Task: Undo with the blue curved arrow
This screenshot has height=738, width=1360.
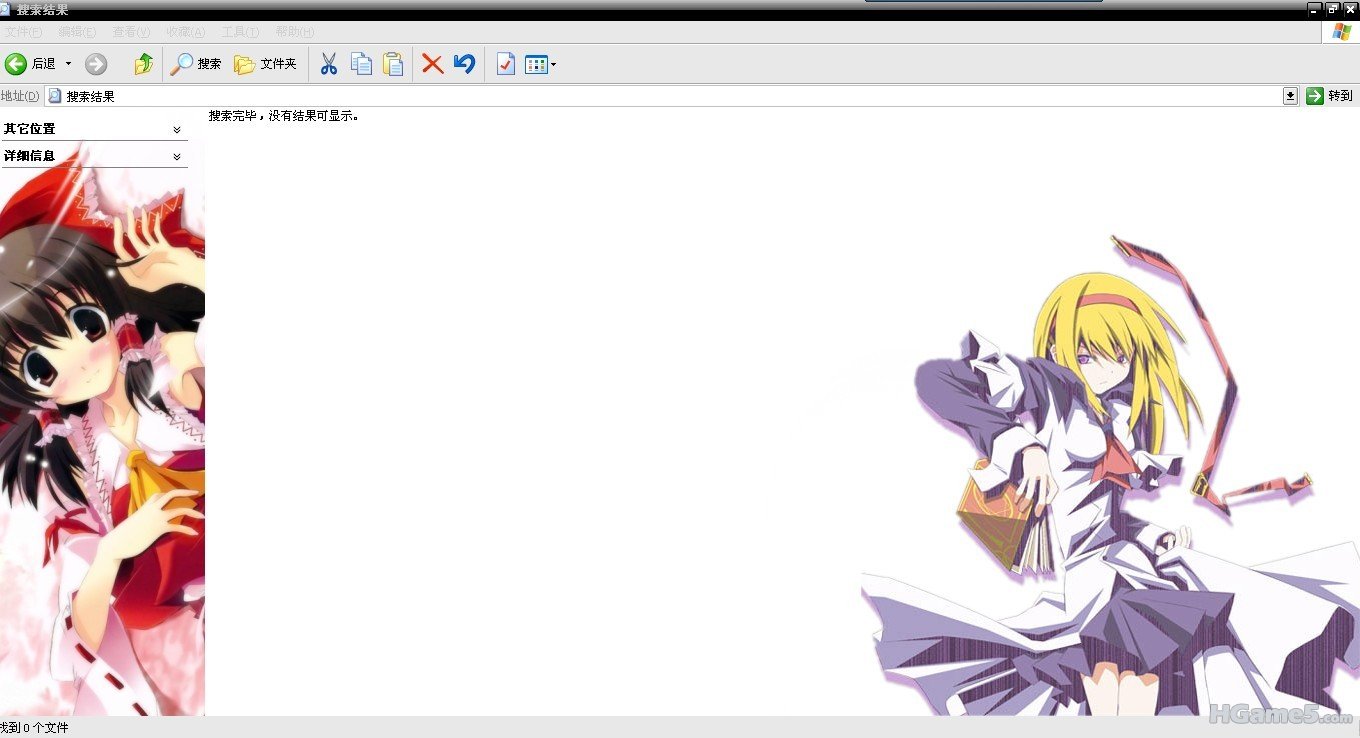Action: (x=464, y=64)
